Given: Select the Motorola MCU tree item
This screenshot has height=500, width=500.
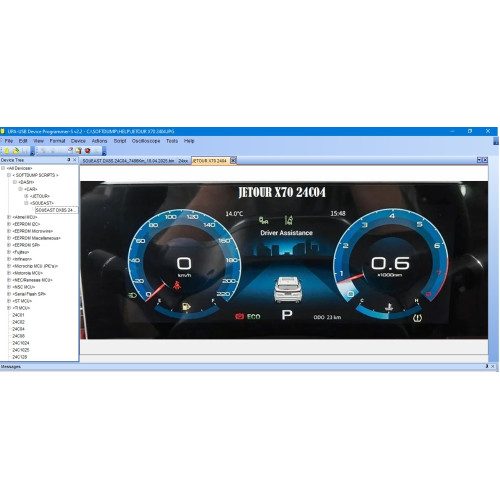Looking at the screenshot, I should point(27,273).
